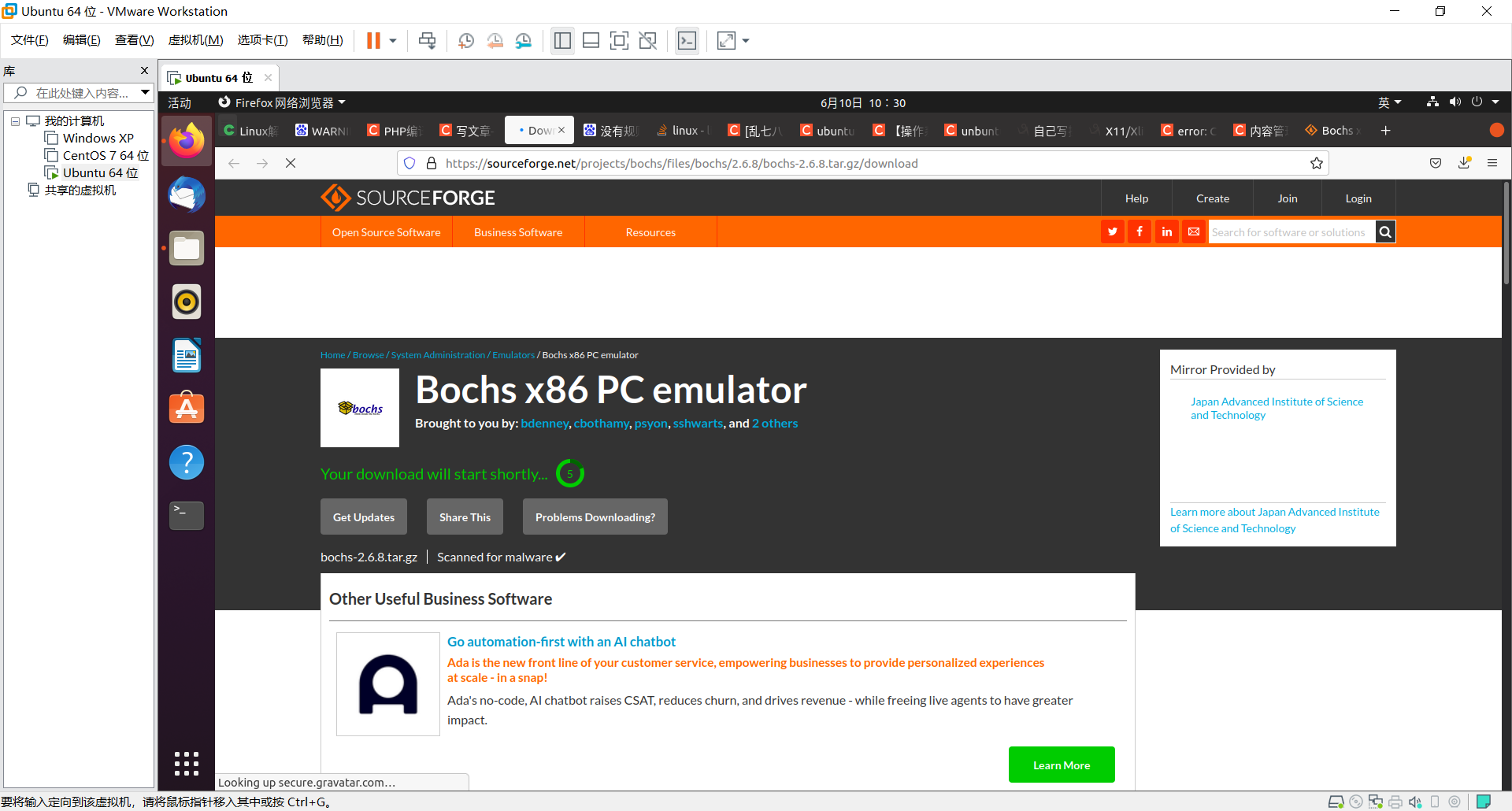Open the library search dropdown arrow

[x=146, y=93]
